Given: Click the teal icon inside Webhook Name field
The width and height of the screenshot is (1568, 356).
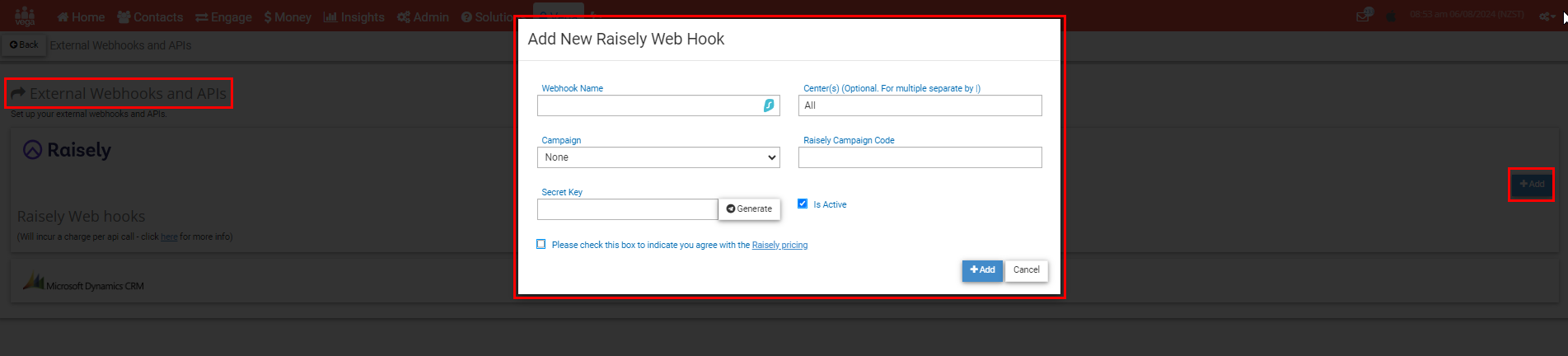Looking at the screenshot, I should click(769, 105).
